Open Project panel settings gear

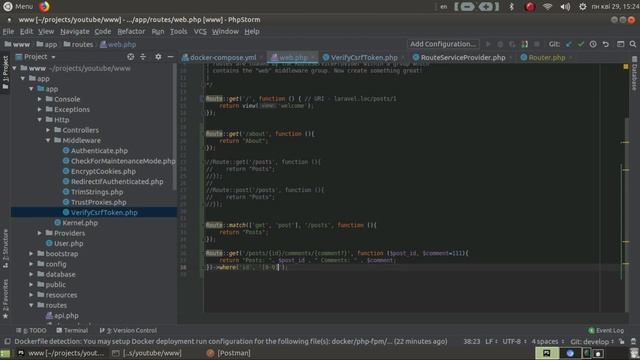[158, 57]
